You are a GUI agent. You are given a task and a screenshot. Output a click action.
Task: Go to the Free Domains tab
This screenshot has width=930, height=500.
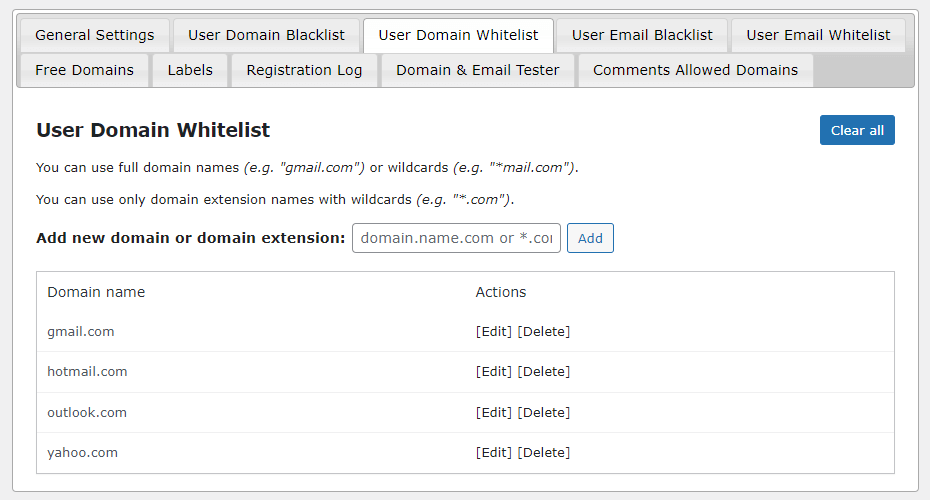tap(84, 70)
